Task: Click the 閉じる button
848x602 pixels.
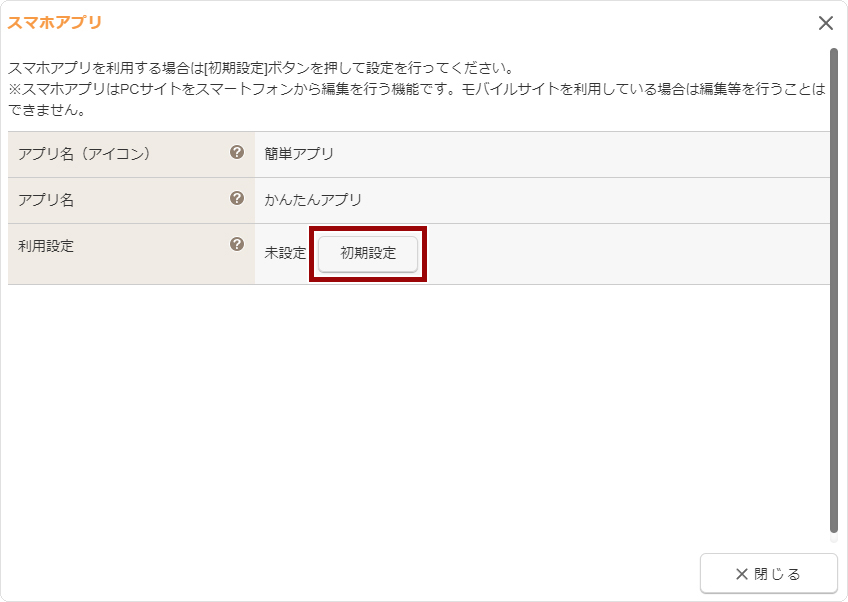Action: (768, 574)
